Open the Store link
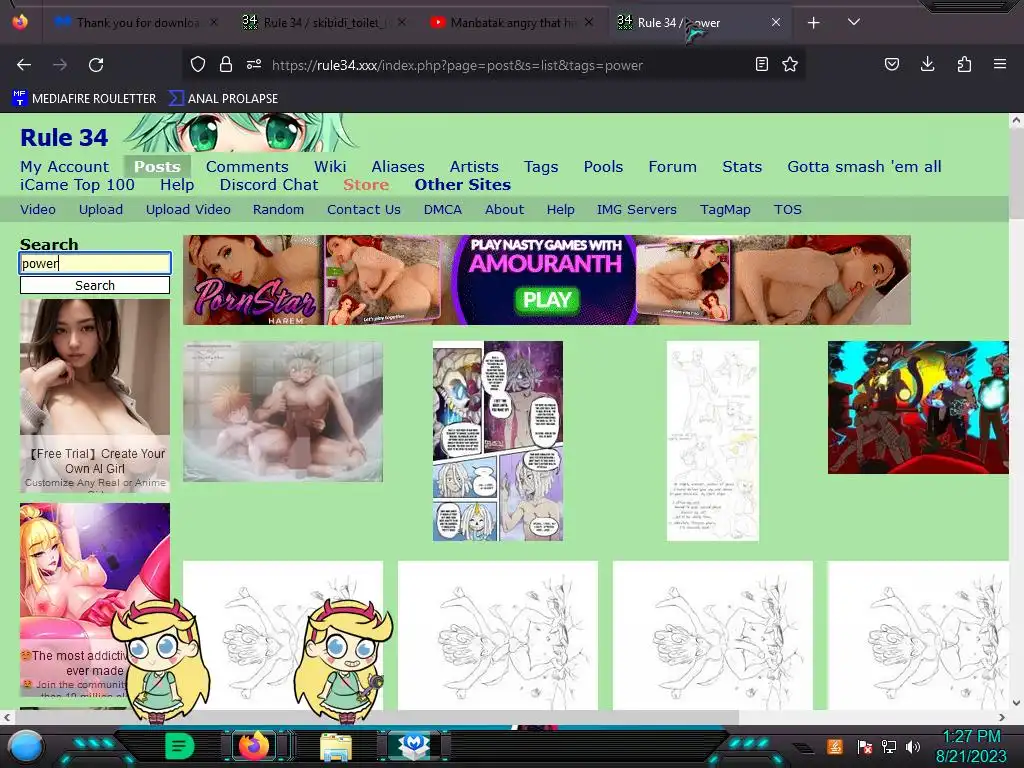 pyautogui.click(x=366, y=185)
